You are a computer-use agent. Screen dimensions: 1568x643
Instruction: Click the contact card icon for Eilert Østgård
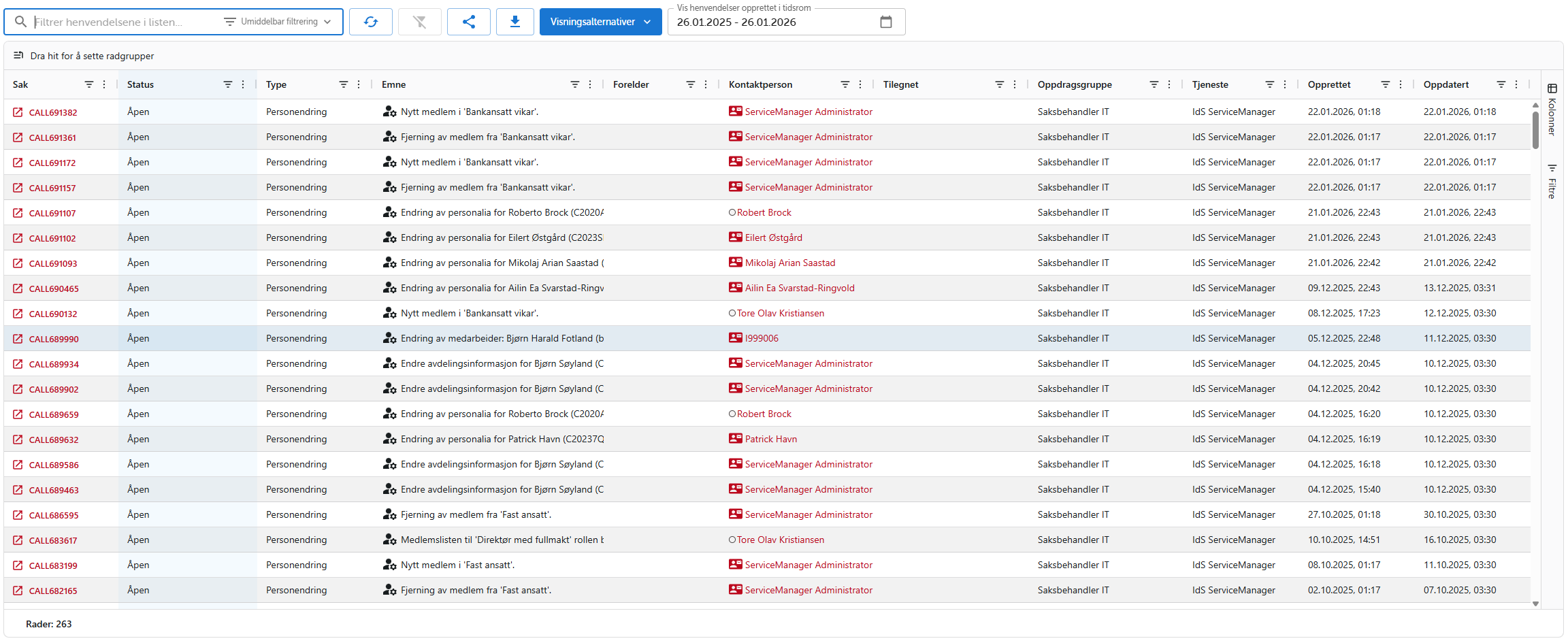736,237
